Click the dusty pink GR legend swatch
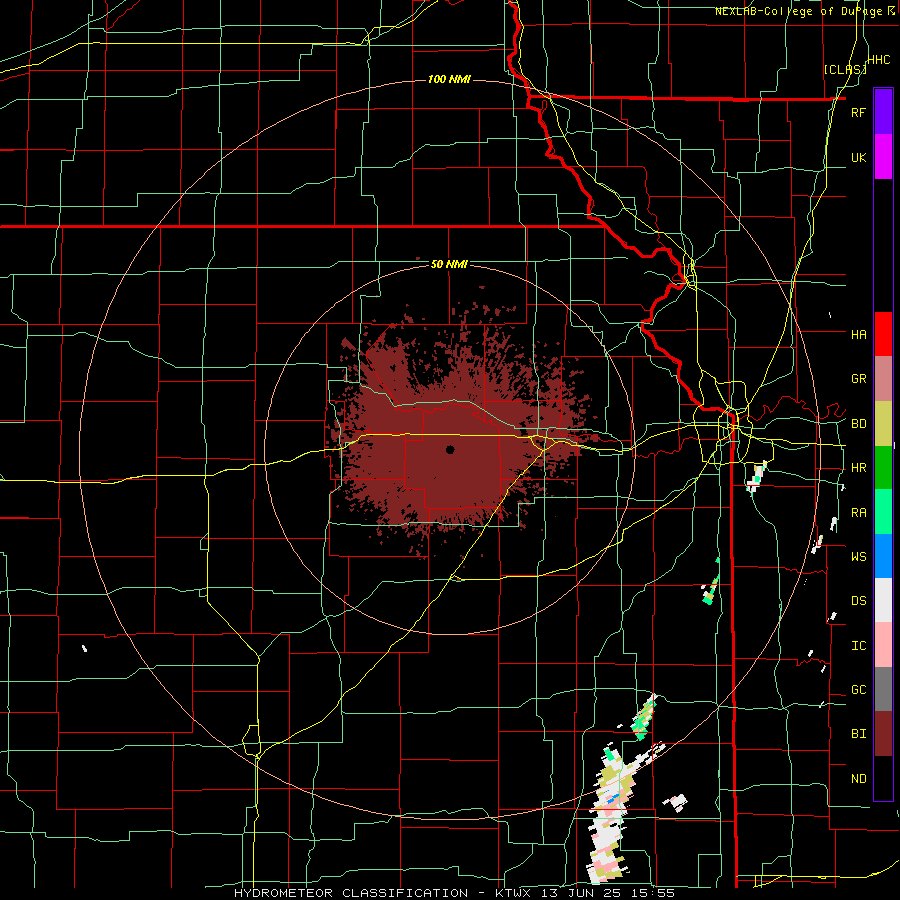Image resolution: width=900 pixels, height=900 pixels. point(883,379)
